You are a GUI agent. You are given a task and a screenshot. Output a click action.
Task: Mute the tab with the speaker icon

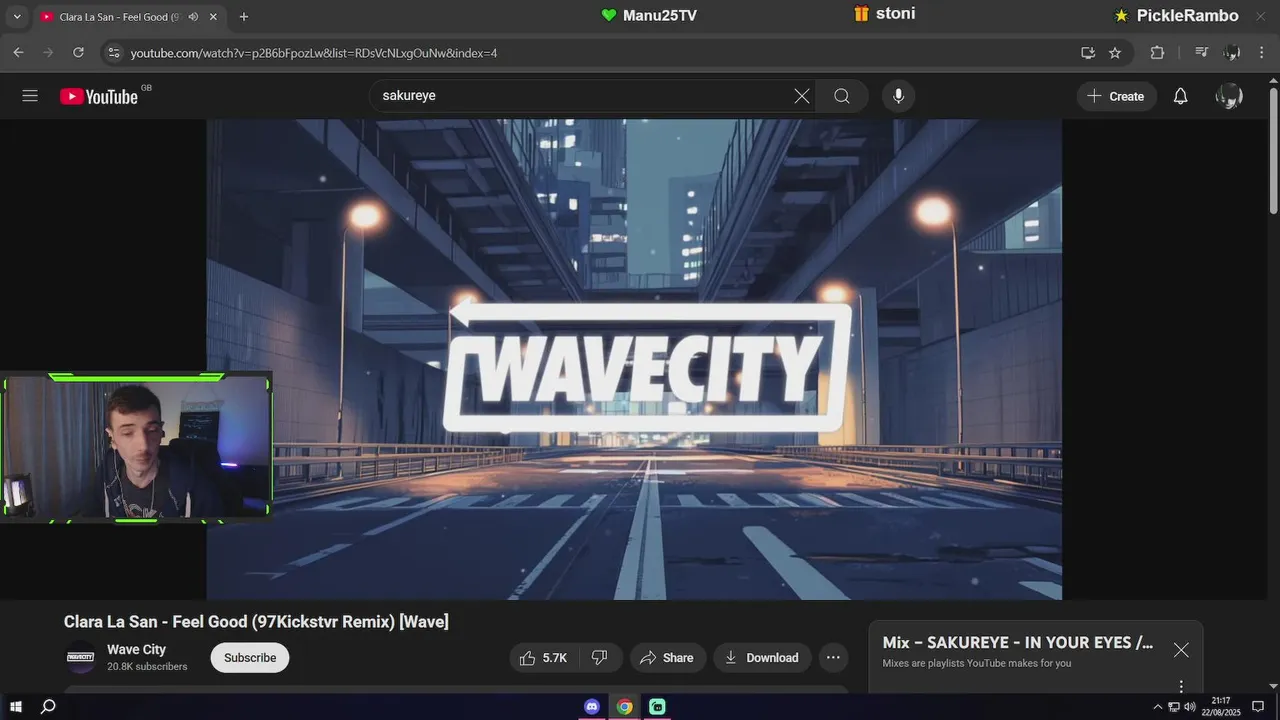click(x=193, y=17)
